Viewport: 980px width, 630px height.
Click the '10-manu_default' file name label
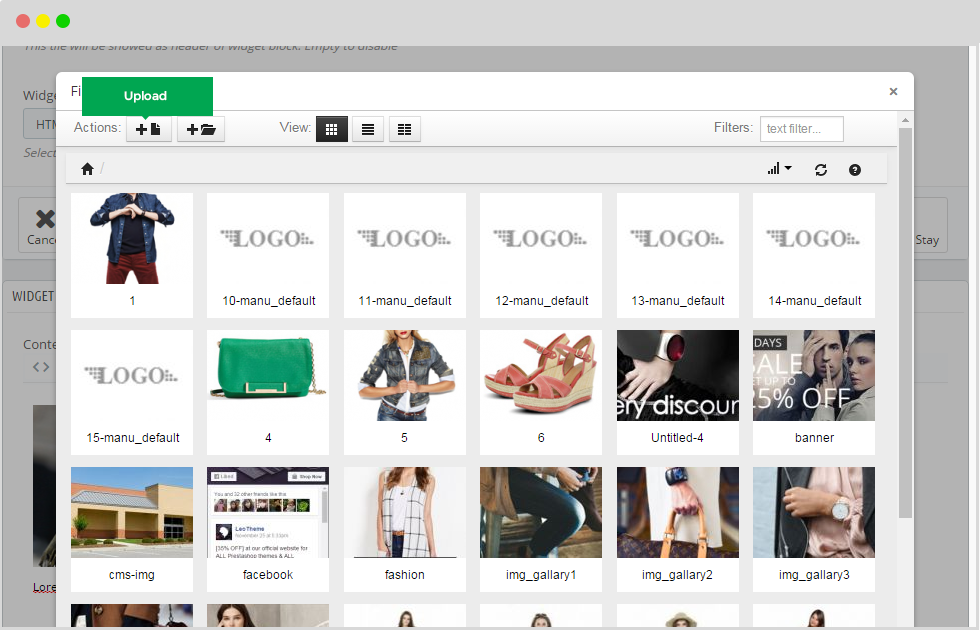(x=269, y=301)
